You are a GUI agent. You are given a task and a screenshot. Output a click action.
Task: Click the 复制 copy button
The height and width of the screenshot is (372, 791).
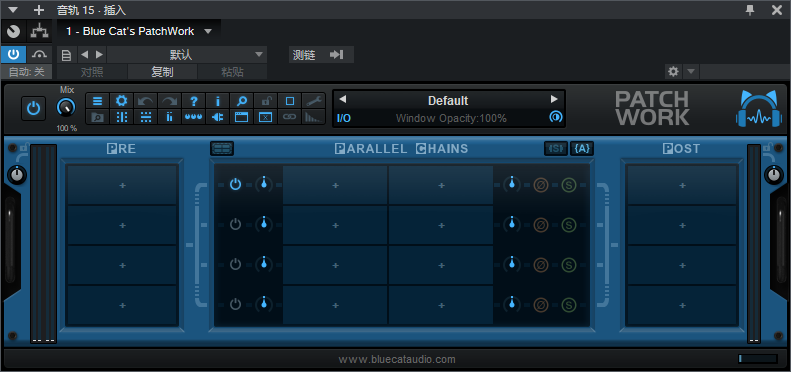(162, 72)
